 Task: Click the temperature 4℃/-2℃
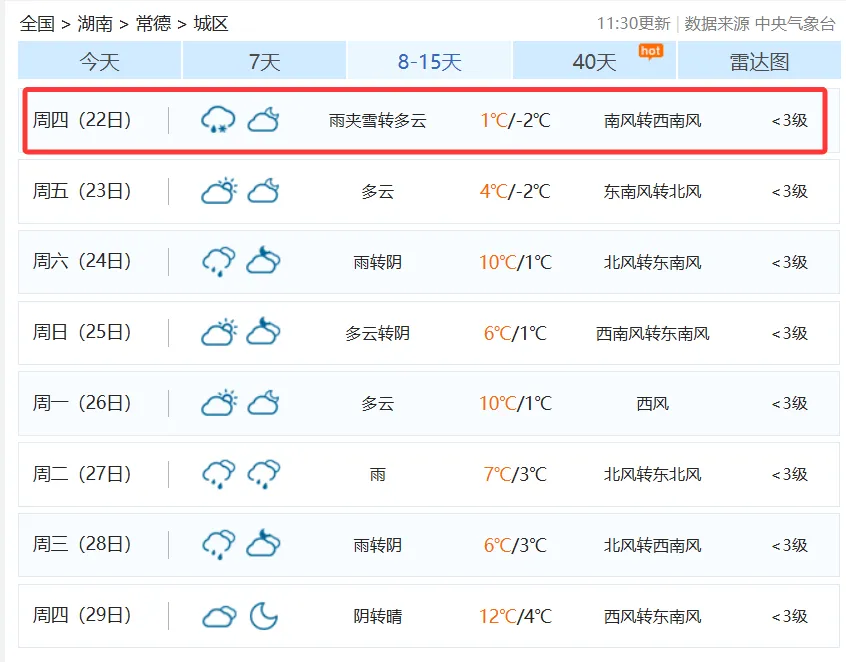pyautogui.click(x=515, y=191)
